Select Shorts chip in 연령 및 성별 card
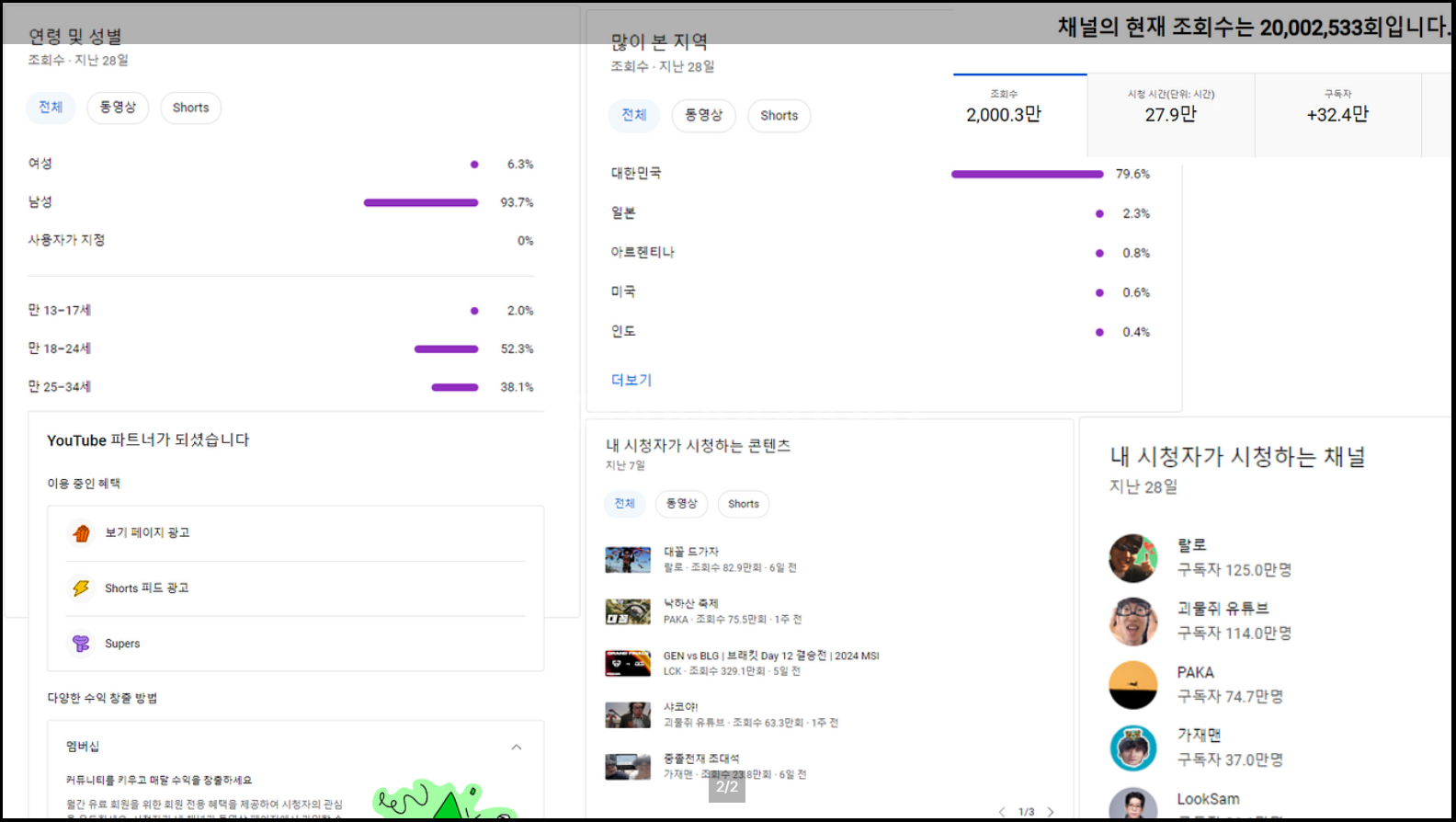The image size is (1456, 822). click(x=190, y=108)
